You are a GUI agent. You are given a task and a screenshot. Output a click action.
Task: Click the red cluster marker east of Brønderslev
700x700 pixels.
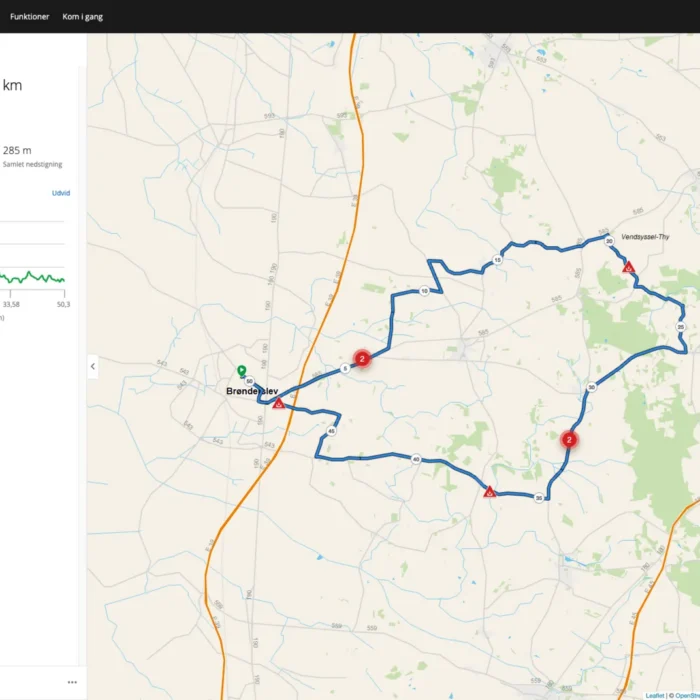[362, 358]
